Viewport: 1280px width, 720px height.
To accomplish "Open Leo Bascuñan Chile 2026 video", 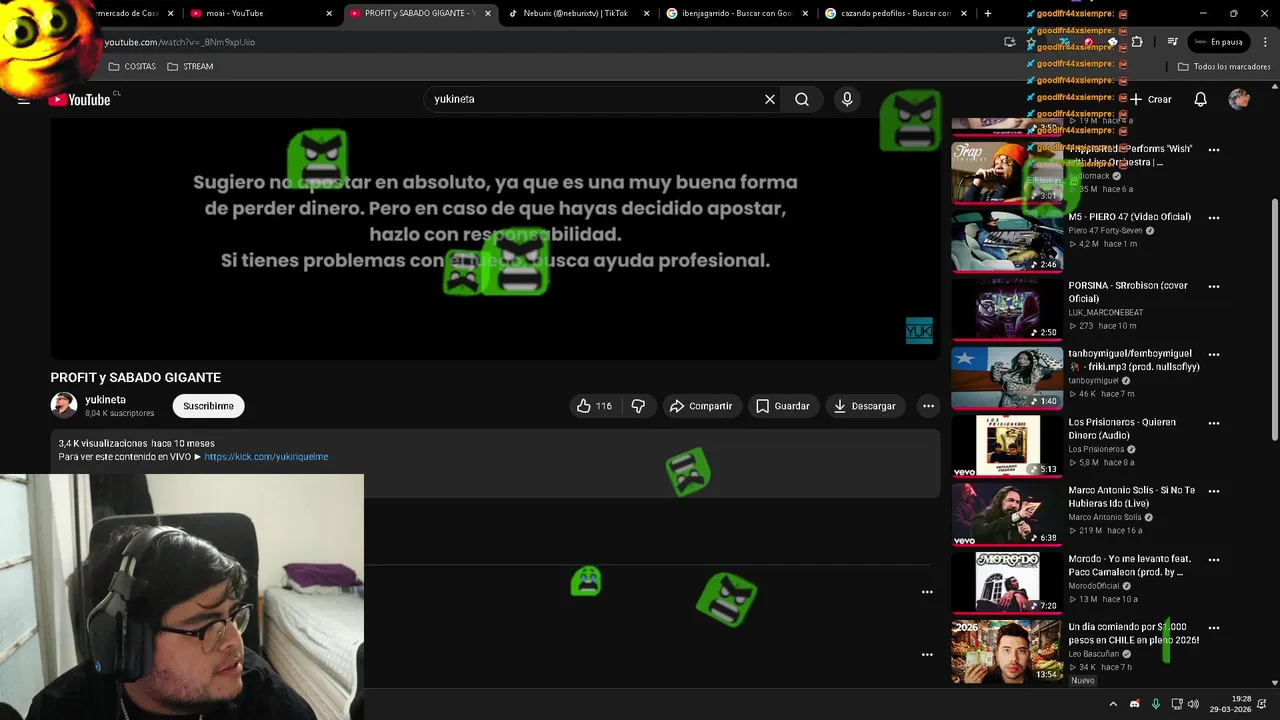I will click(1007, 651).
